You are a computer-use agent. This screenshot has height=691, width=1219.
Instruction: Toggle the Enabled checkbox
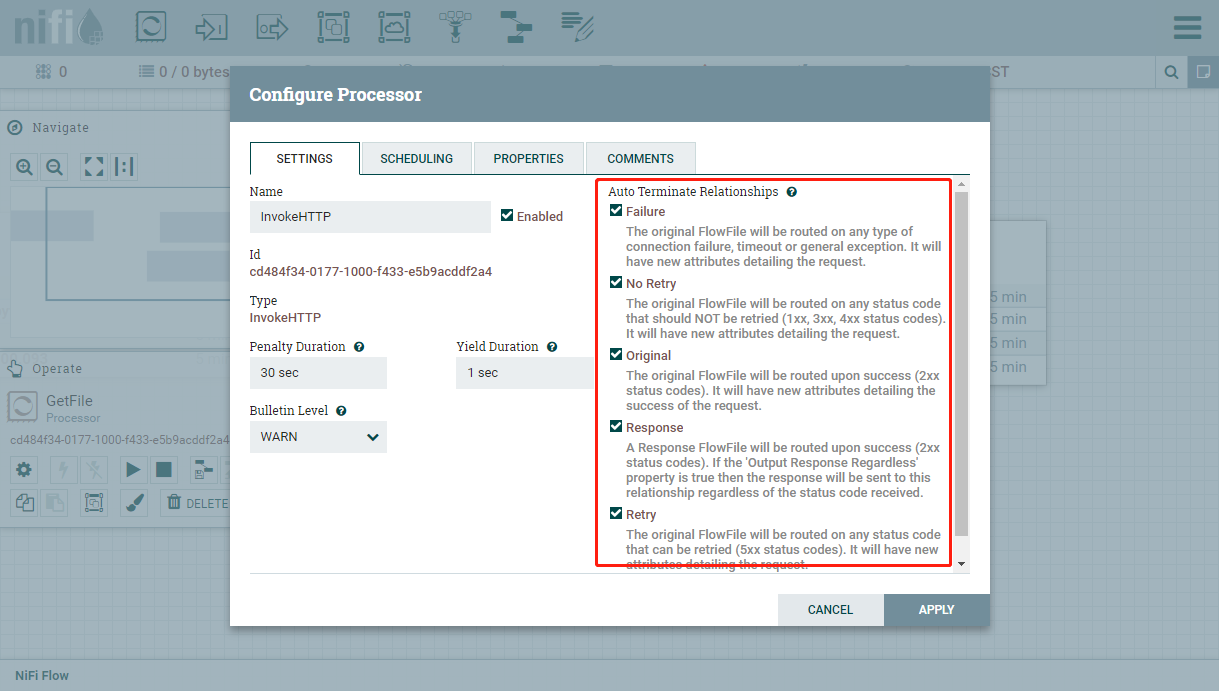point(507,215)
